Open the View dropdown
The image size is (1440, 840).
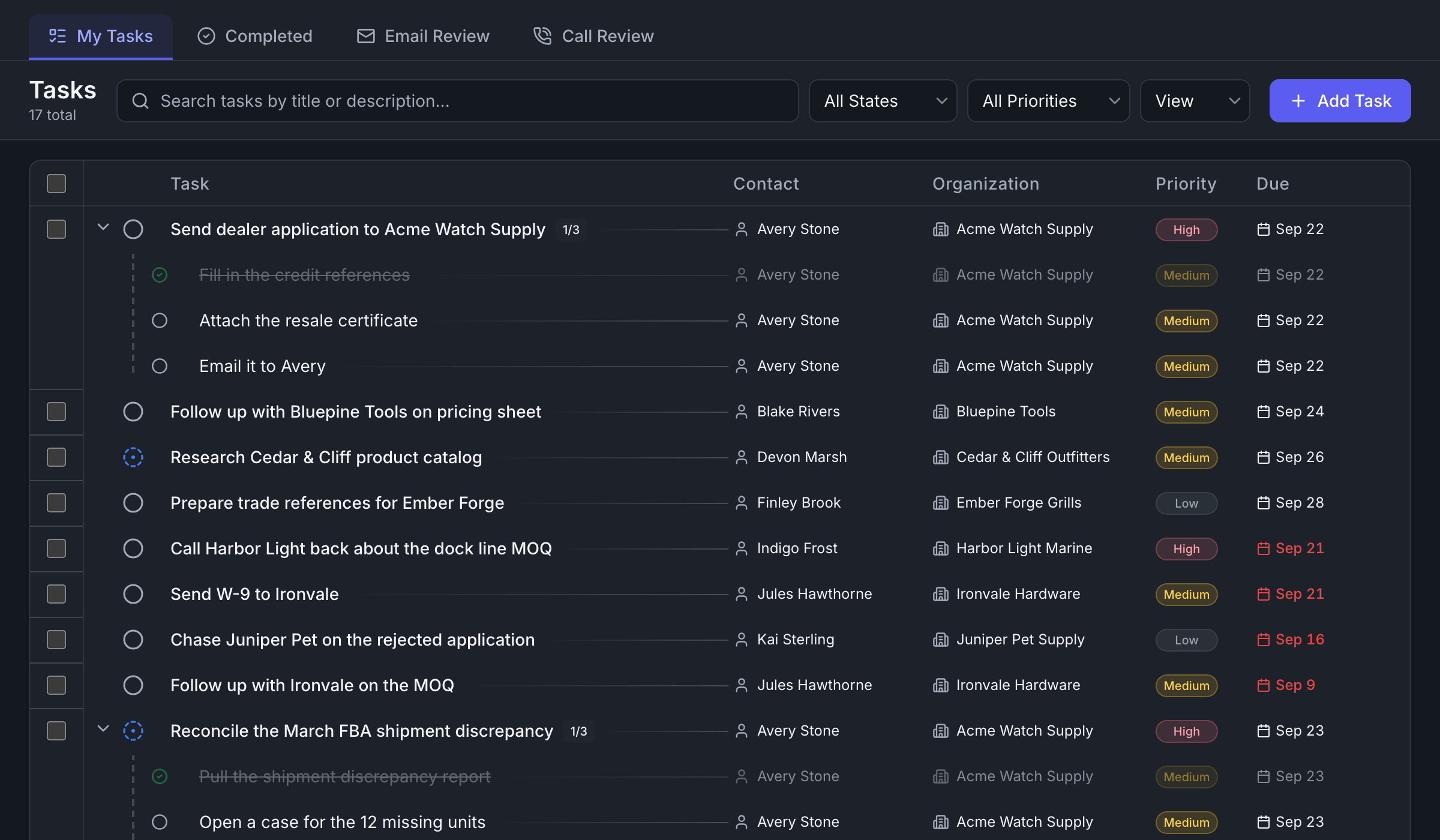point(1195,101)
